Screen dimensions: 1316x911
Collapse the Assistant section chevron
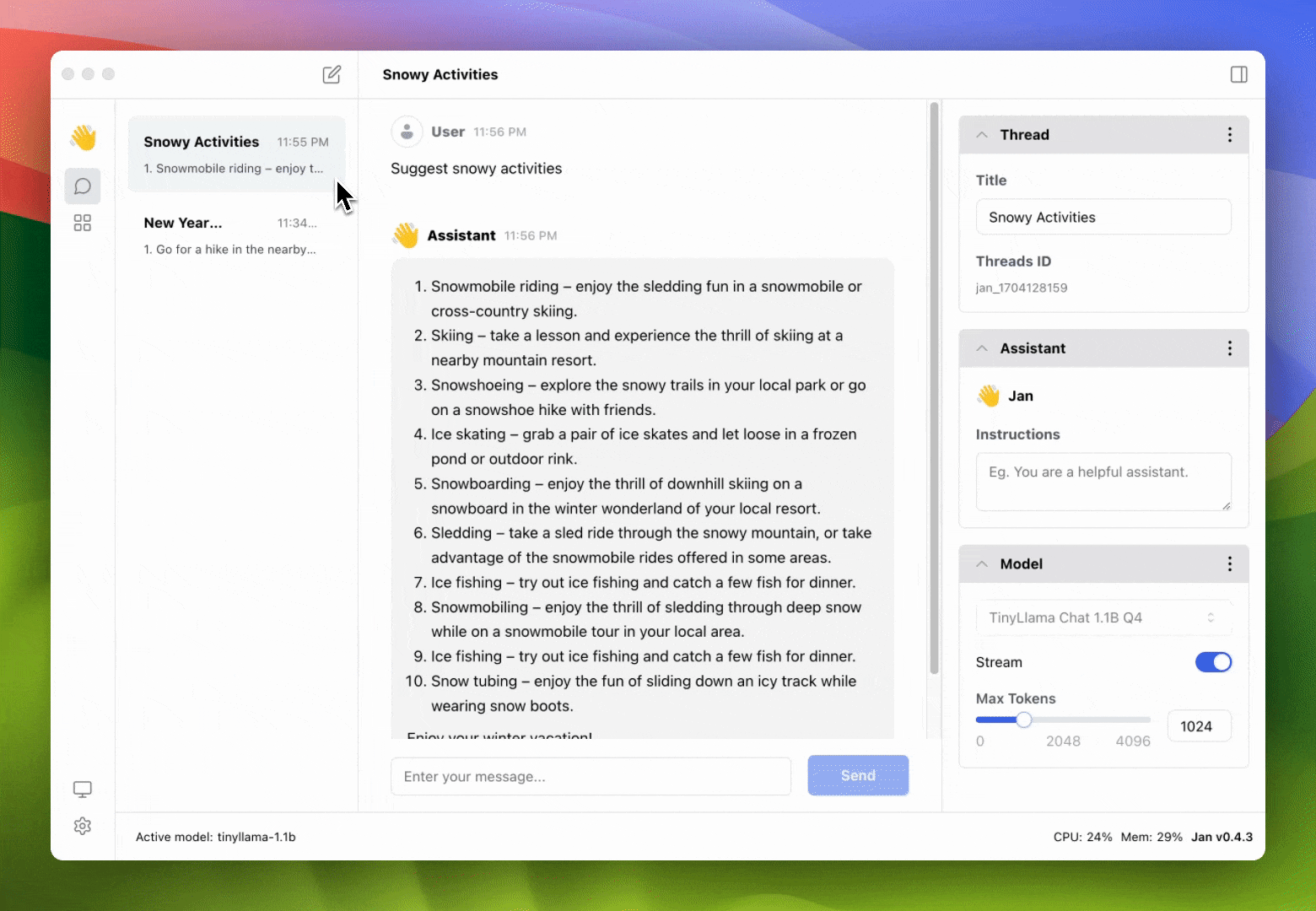point(982,348)
